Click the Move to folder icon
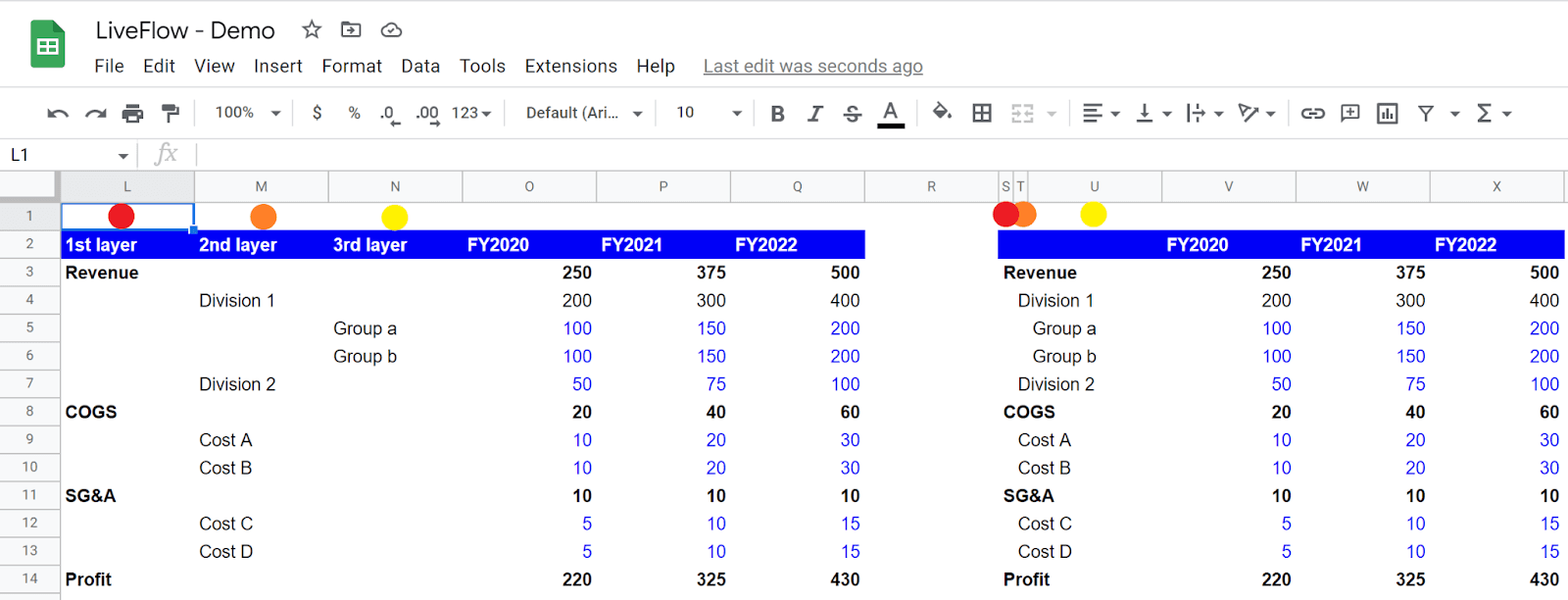Screen dimensions: 1568x600 tap(351, 29)
